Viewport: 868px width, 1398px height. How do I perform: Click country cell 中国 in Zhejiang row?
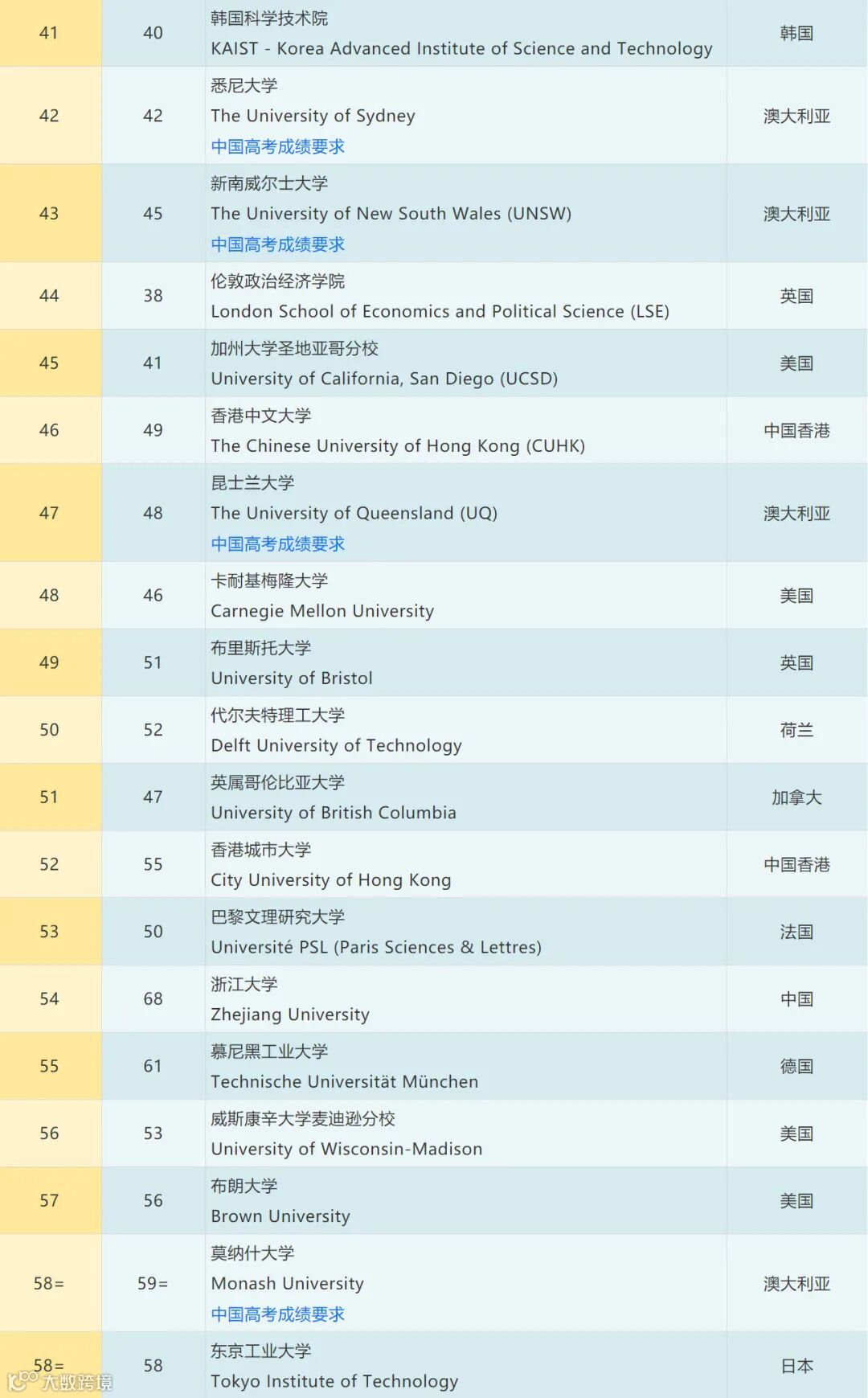796,999
